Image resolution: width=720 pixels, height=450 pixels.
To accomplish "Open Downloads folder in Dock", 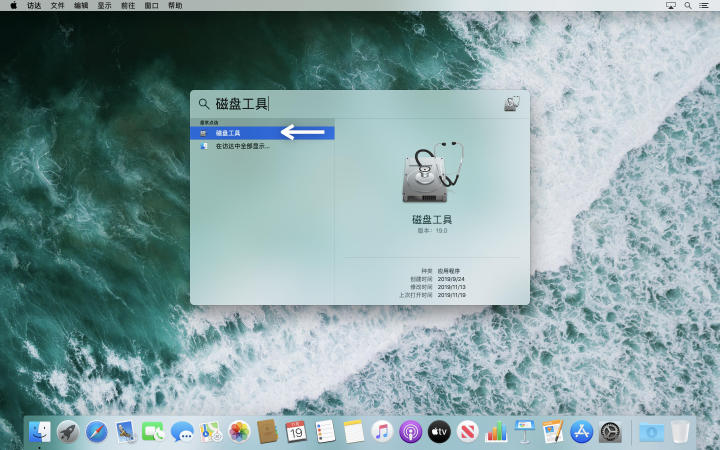I will point(652,432).
